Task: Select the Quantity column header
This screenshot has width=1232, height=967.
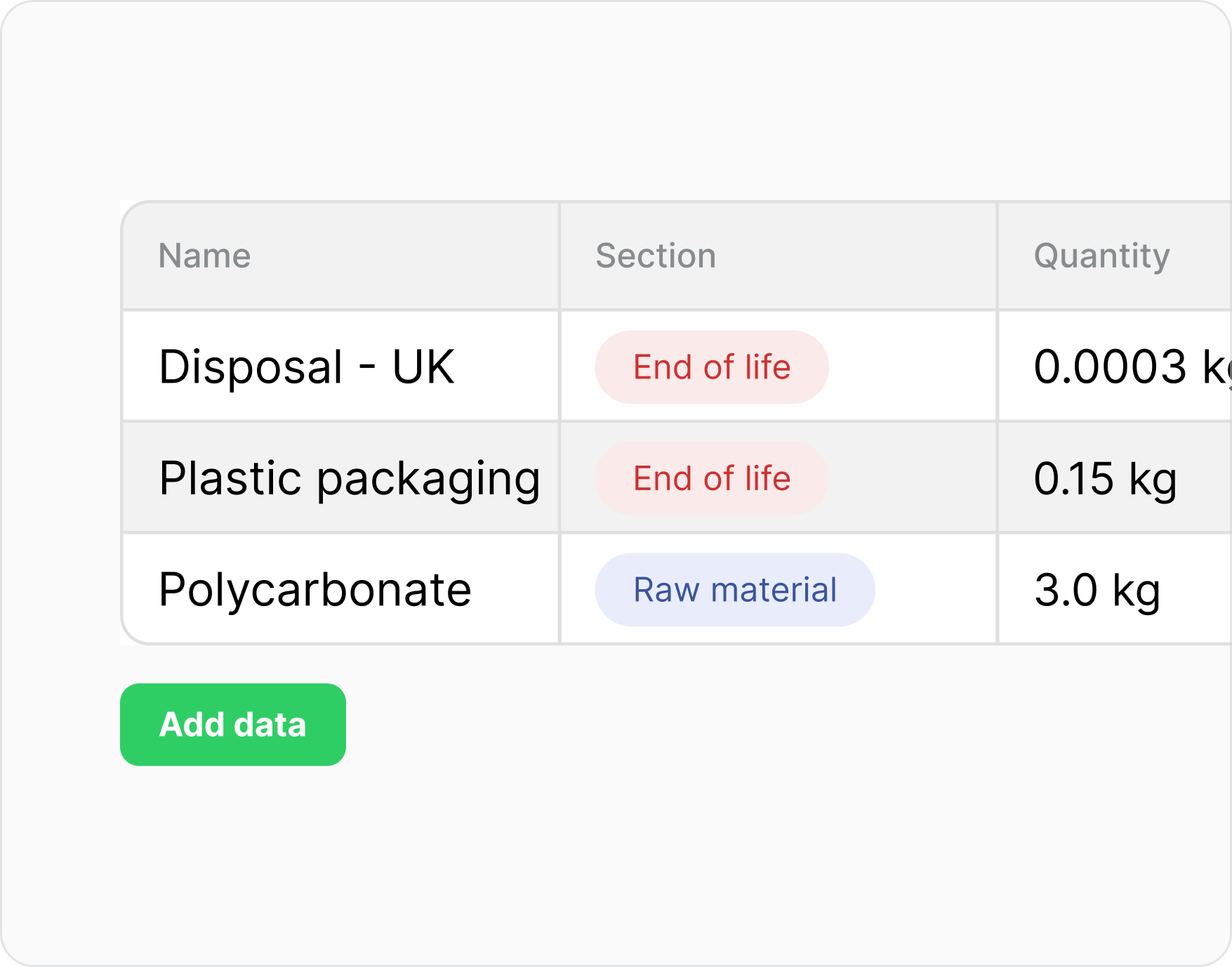Action: pyautogui.click(x=1101, y=256)
